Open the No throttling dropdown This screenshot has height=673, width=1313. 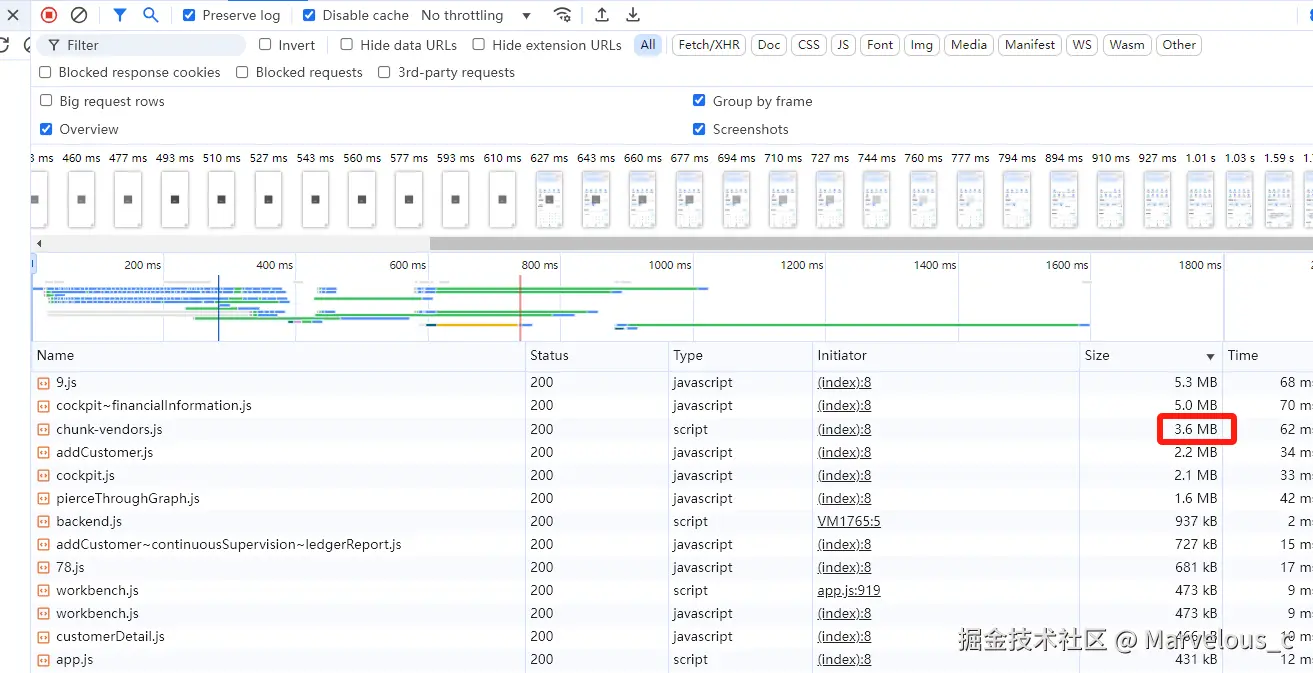tap(476, 15)
